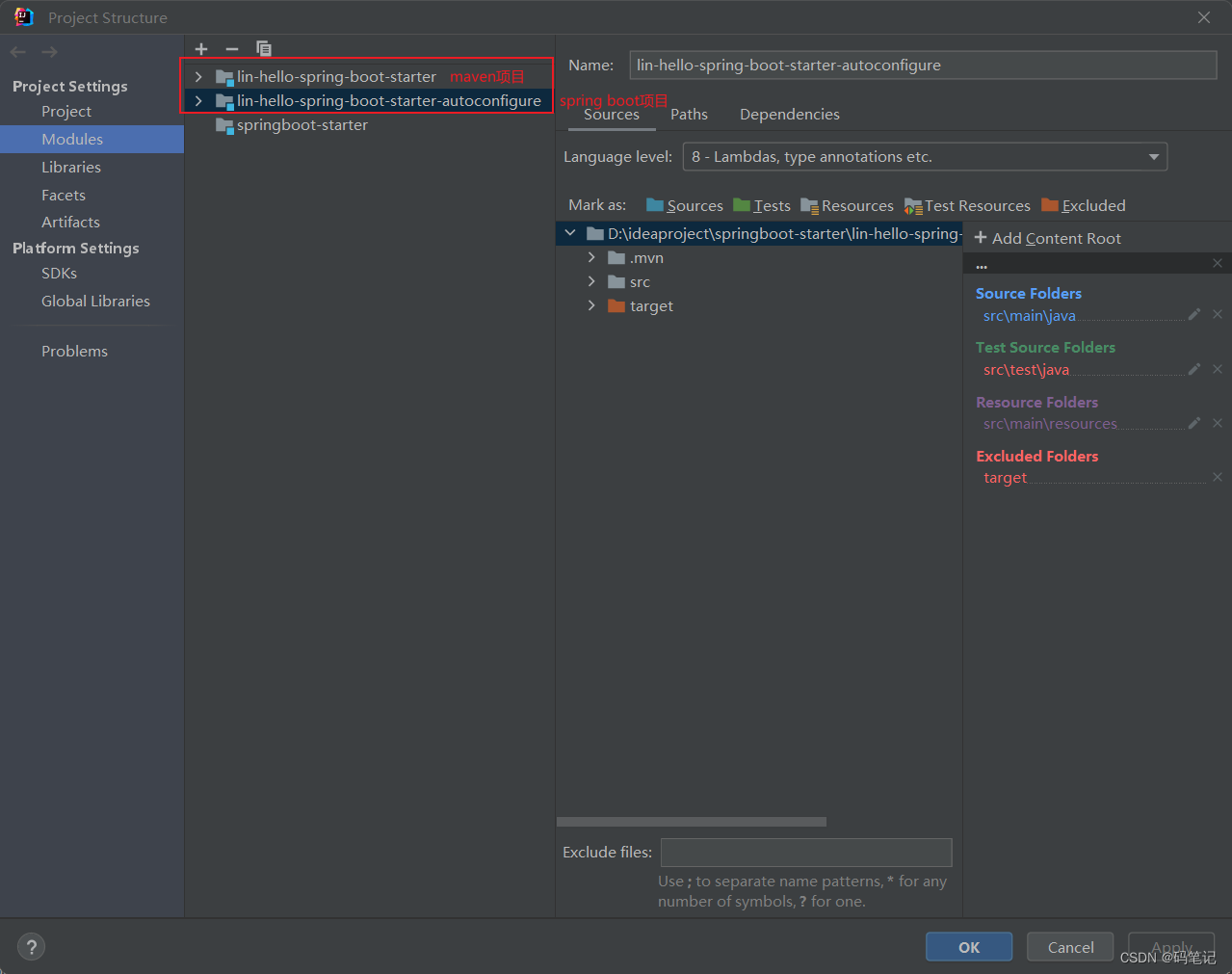
Task: Expand lin-hello-spring-boot-starter-autoconfigure module
Action: (x=198, y=100)
